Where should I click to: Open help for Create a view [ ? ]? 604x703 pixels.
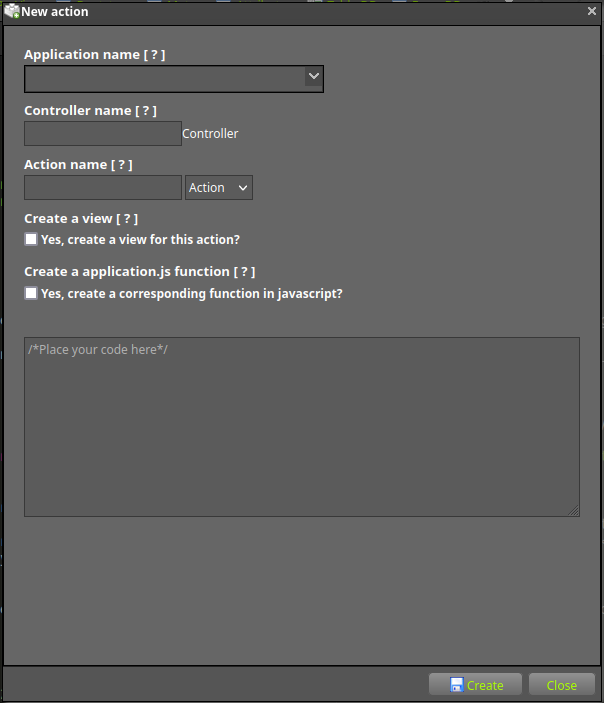pyautogui.click(x=127, y=219)
